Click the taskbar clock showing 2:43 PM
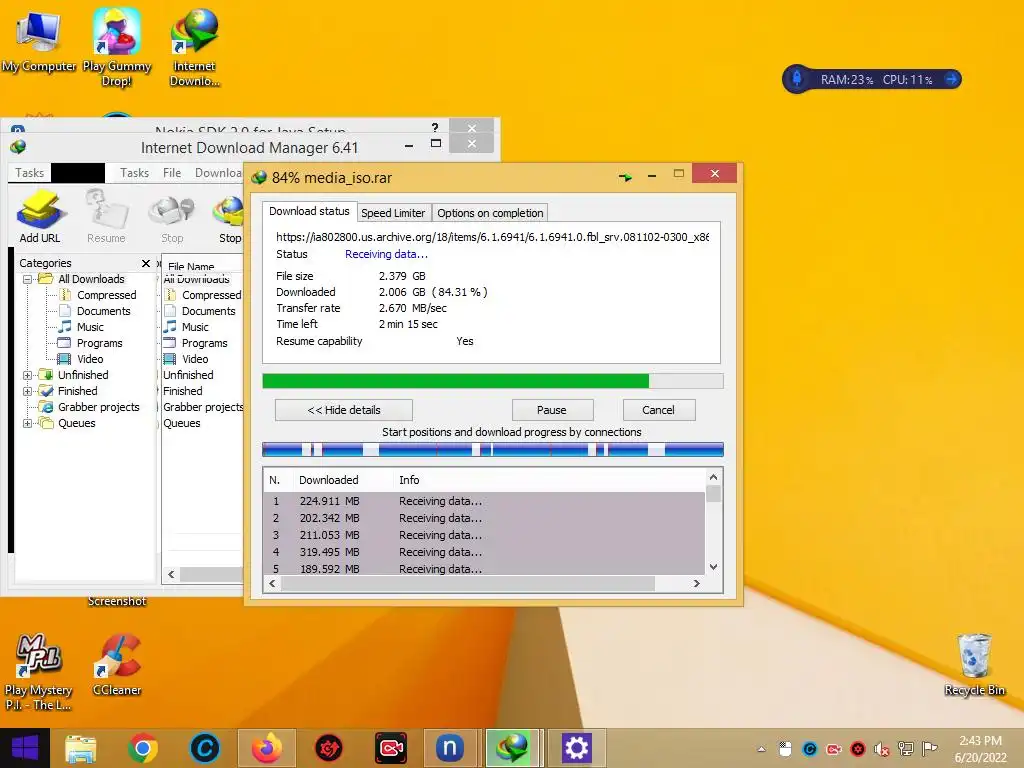The width and height of the screenshot is (1024, 768). [980, 749]
